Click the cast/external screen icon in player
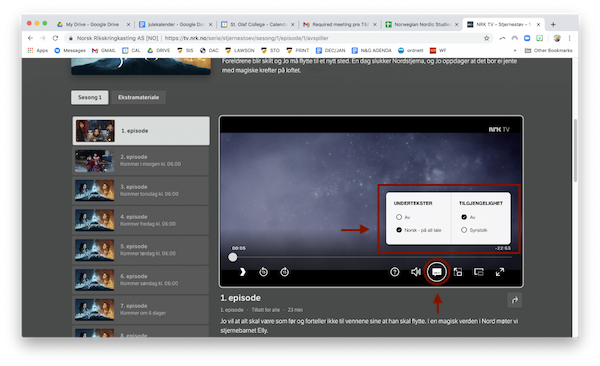The image size is (600, 366). [458, 272]
